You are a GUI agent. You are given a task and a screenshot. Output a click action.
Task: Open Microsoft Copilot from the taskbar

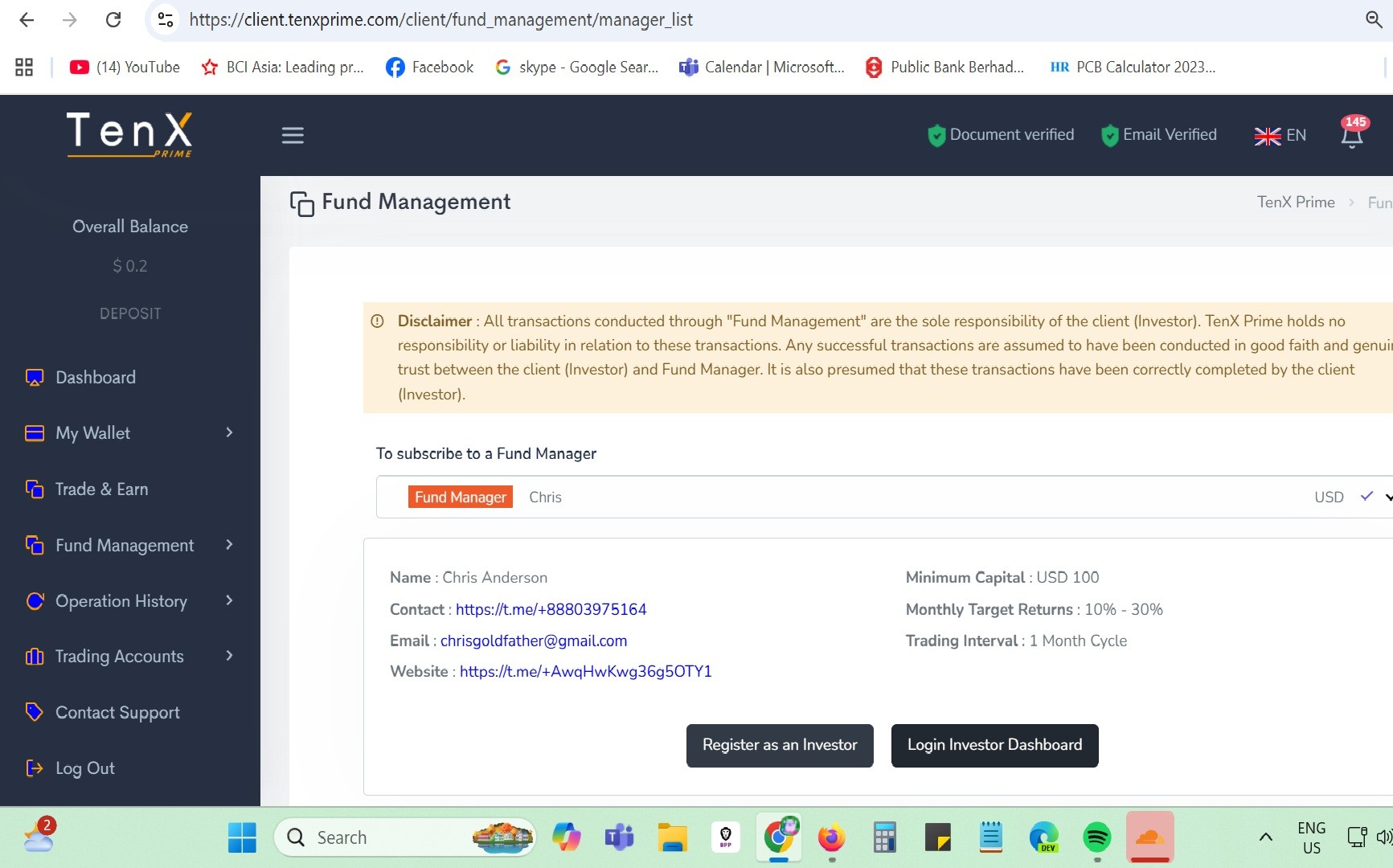[566, 837]
